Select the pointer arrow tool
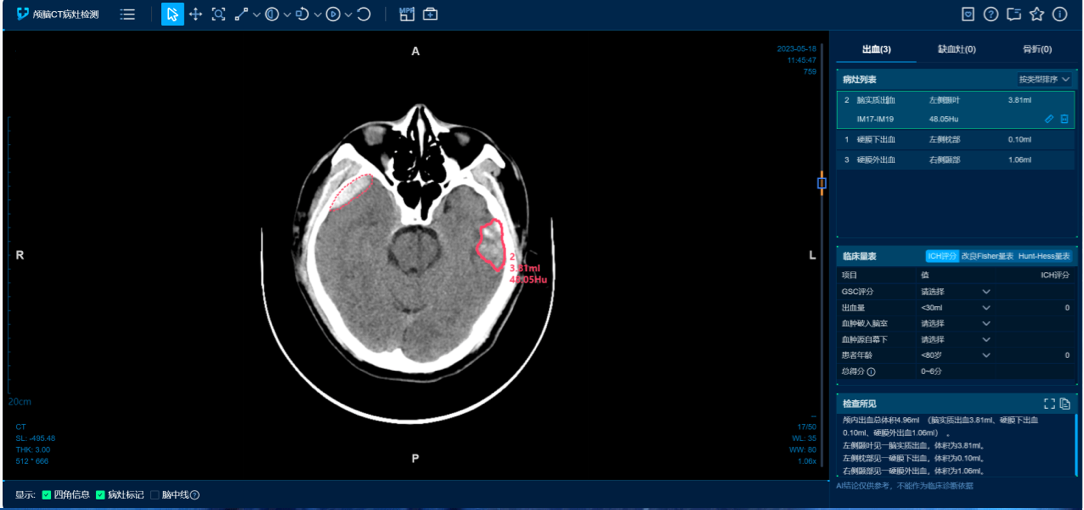The image size is (1084, 510). (x=172, y=14)
